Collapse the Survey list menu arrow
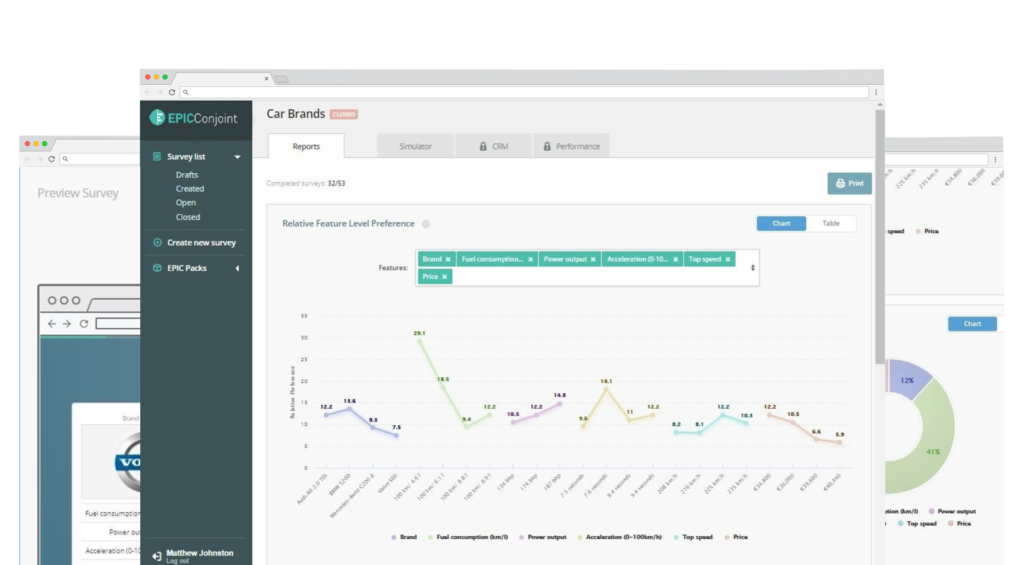Viewport: 1024px width, 565px height. pos(238,157)
